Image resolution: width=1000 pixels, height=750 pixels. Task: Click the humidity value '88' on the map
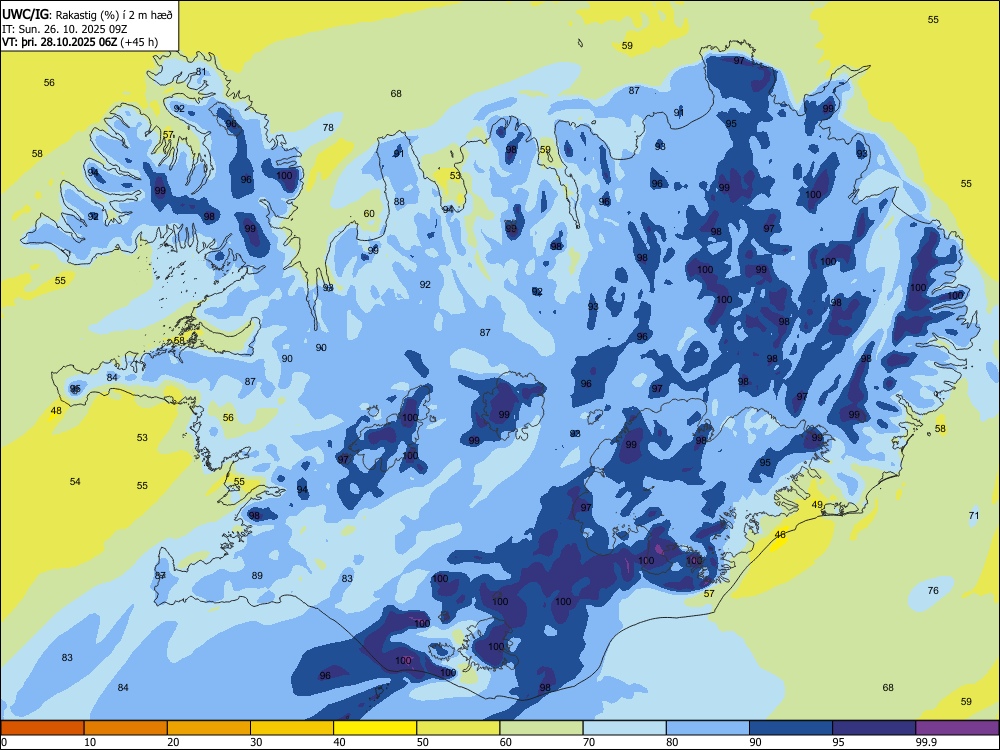pos(399,202)
